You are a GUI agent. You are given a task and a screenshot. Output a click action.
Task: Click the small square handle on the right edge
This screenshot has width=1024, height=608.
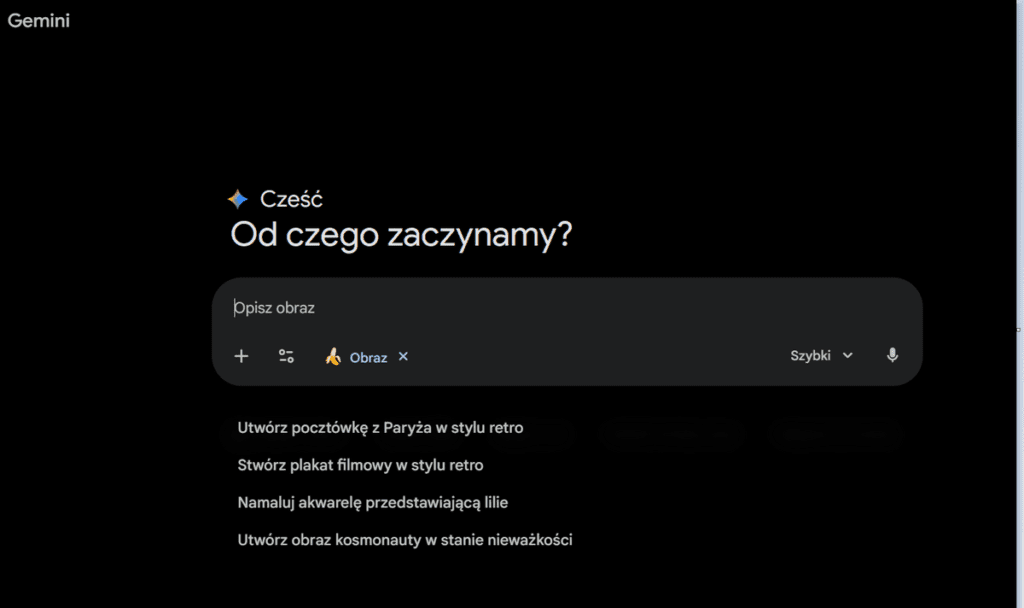(1019, 329)
